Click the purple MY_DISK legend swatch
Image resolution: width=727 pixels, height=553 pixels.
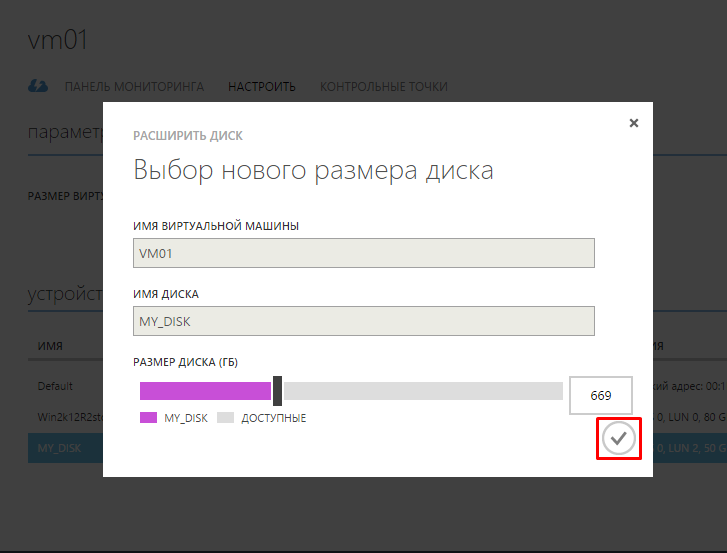click(148, 418)
